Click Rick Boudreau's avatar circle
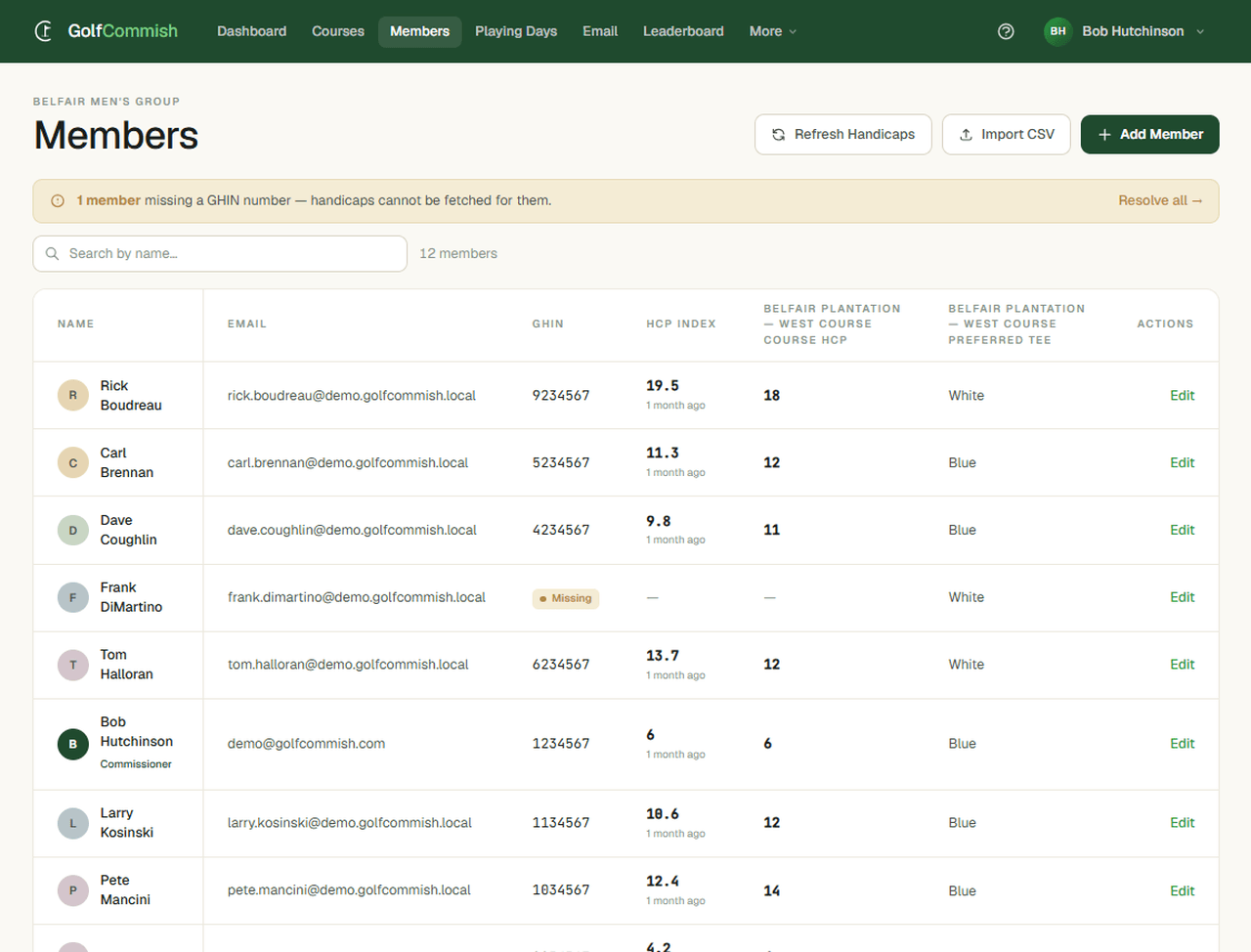 click(73, 396)
